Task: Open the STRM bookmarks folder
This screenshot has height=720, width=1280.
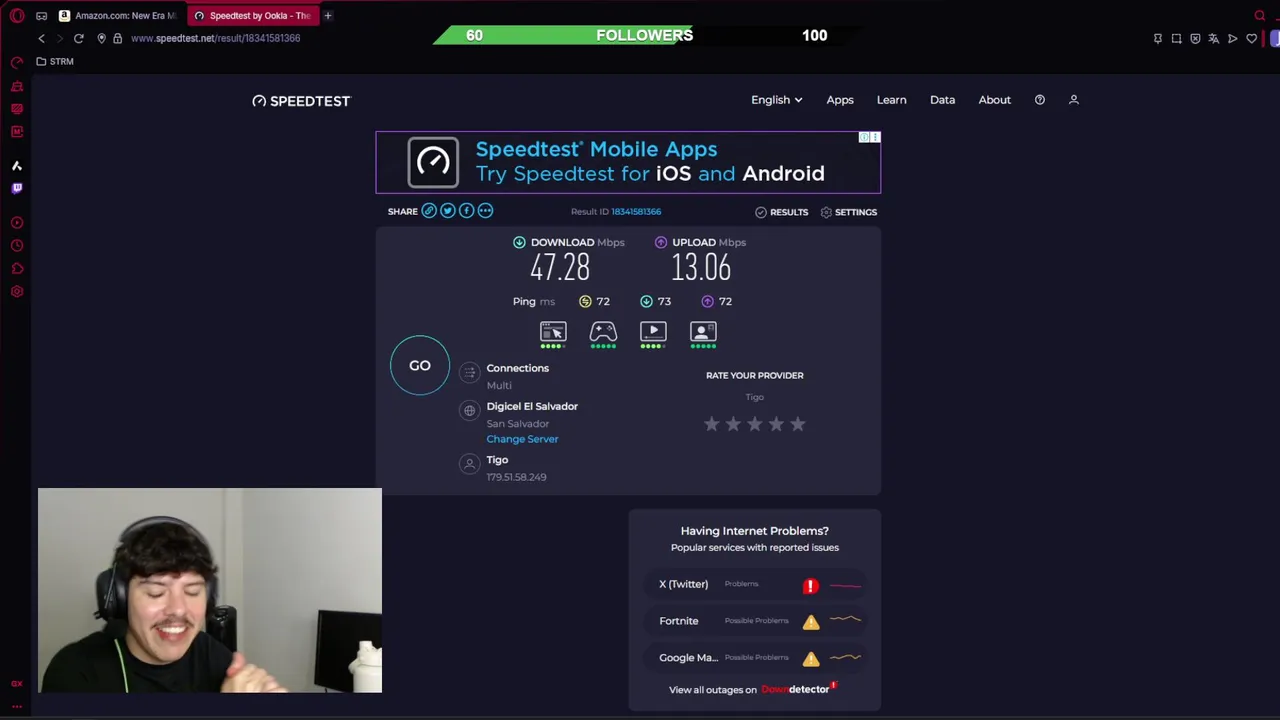Action: click(55, 61)
